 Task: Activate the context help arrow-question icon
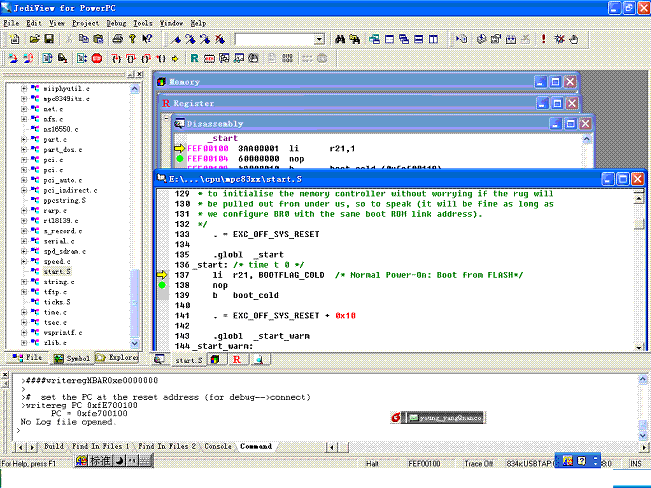pyautogui.click(x=147, y=39)
